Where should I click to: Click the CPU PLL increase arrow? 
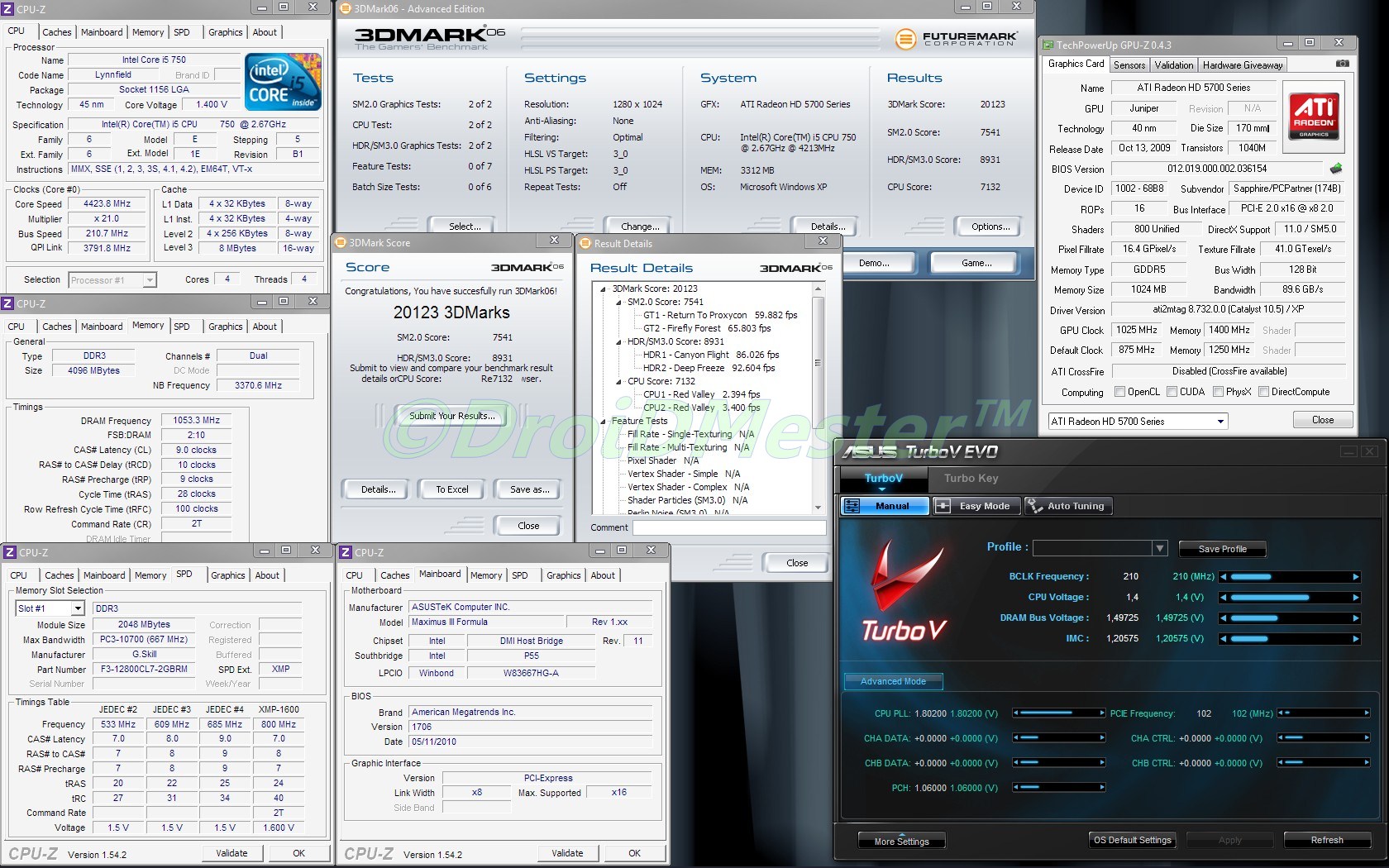[x=1101, y=713]
